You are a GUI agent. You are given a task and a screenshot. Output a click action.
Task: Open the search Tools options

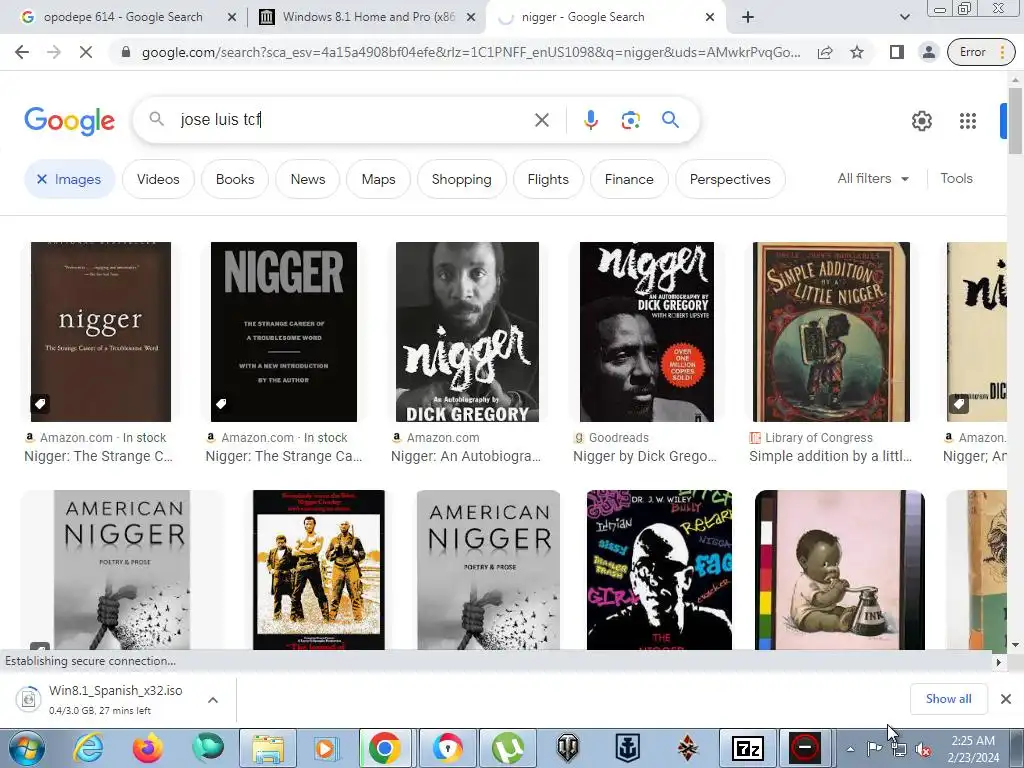(956, 178)
